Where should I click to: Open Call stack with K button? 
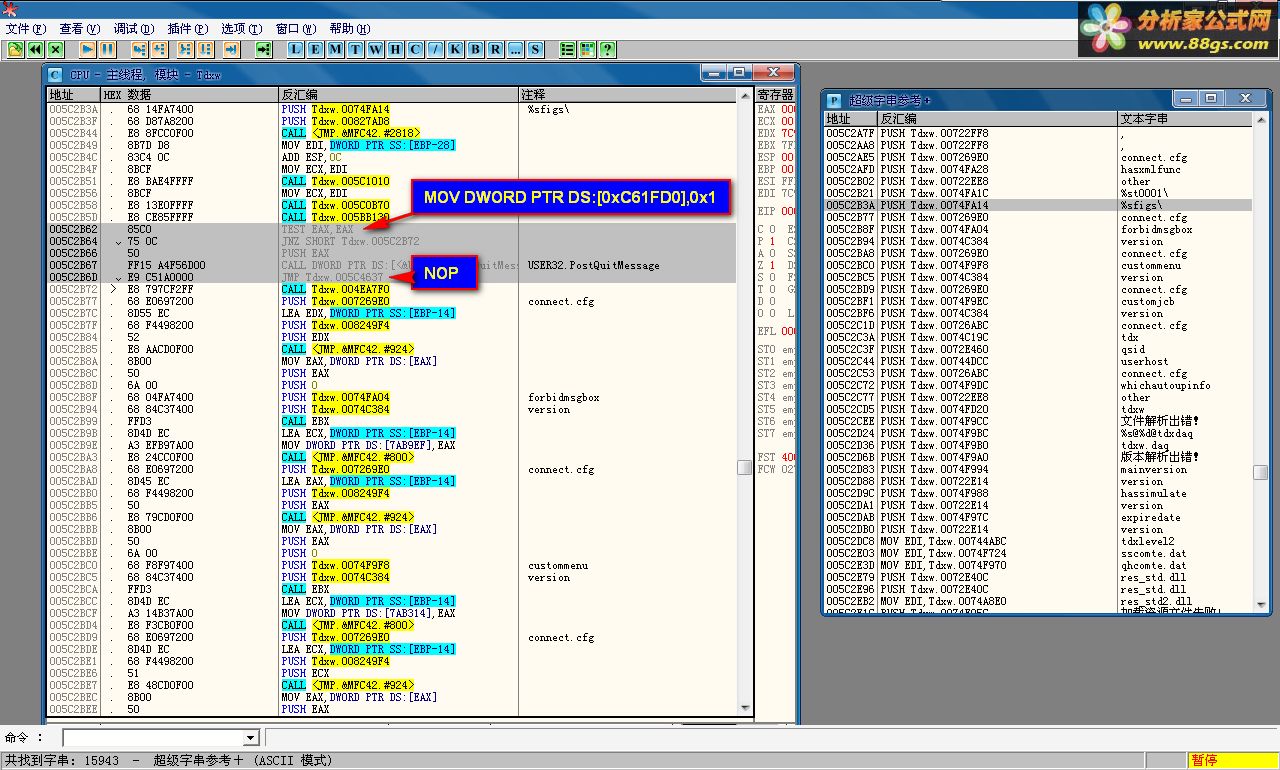click(456, 49)
